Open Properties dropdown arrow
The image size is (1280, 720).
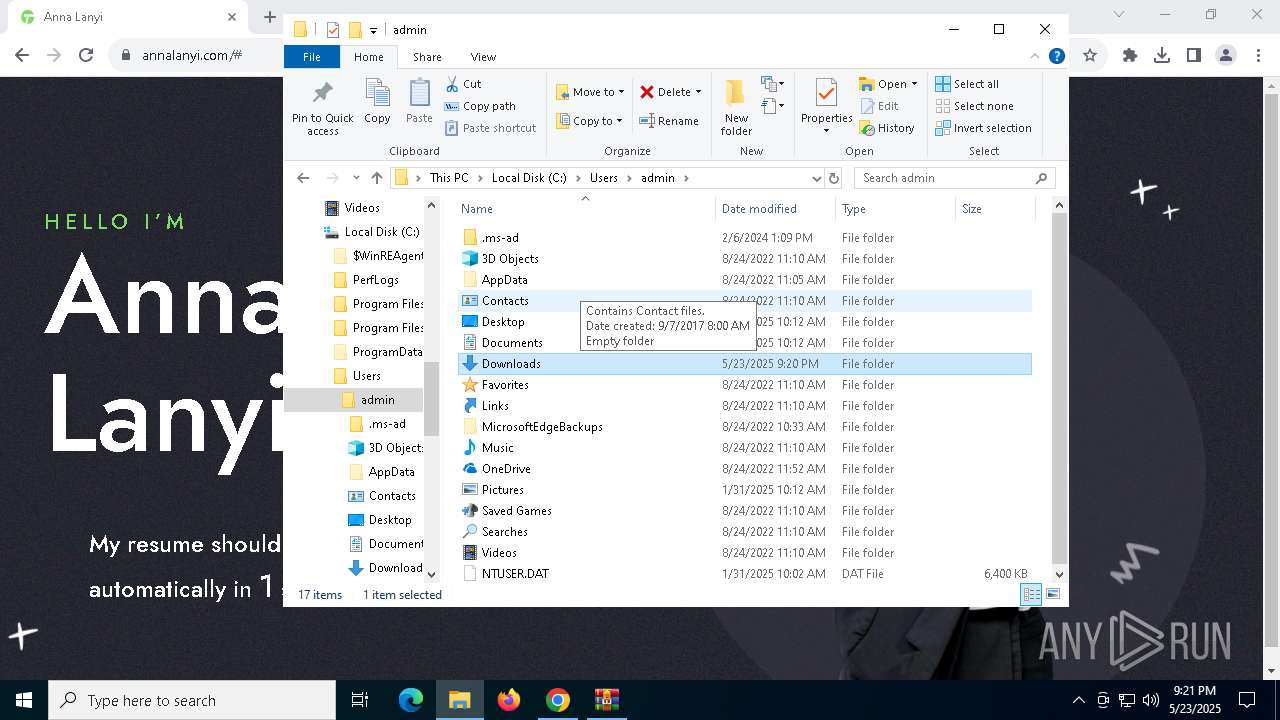(x=826, y=131)
